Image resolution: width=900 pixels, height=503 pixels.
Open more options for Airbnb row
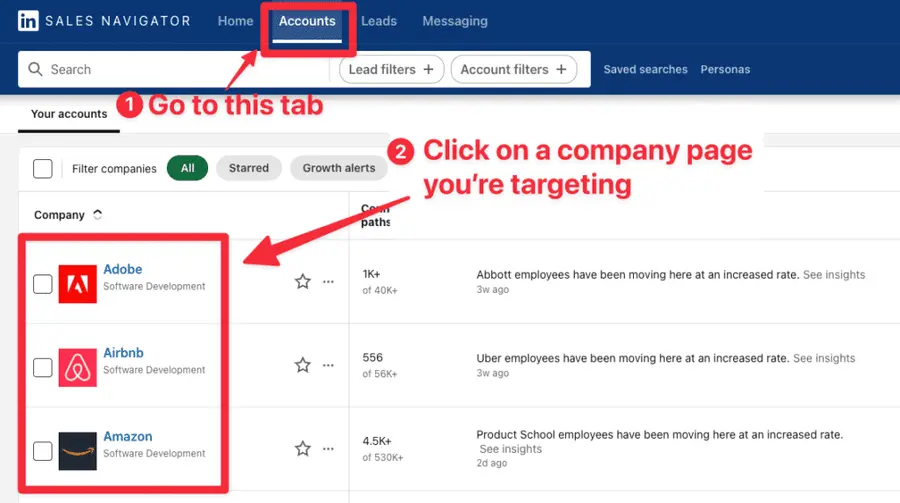(x=328, y=365)
